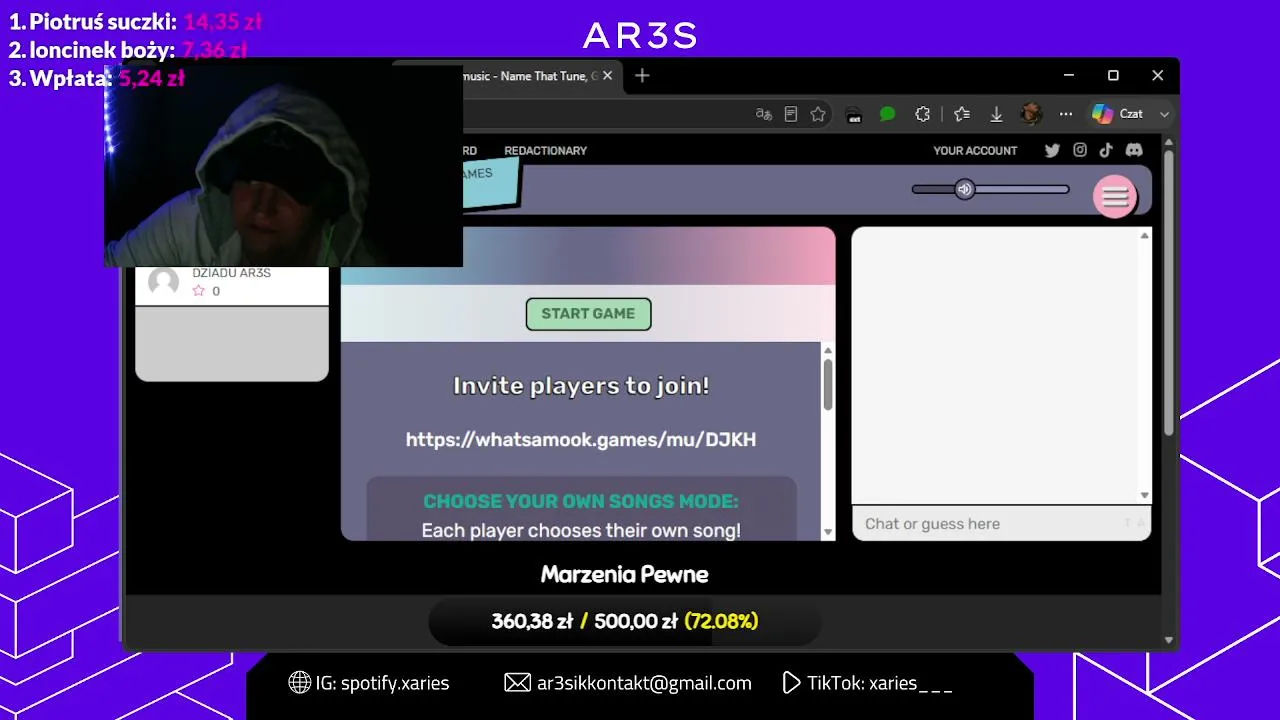Click the game panel scrollbar up arrow
Screen dimensions: 1280x720
(828, 349)
